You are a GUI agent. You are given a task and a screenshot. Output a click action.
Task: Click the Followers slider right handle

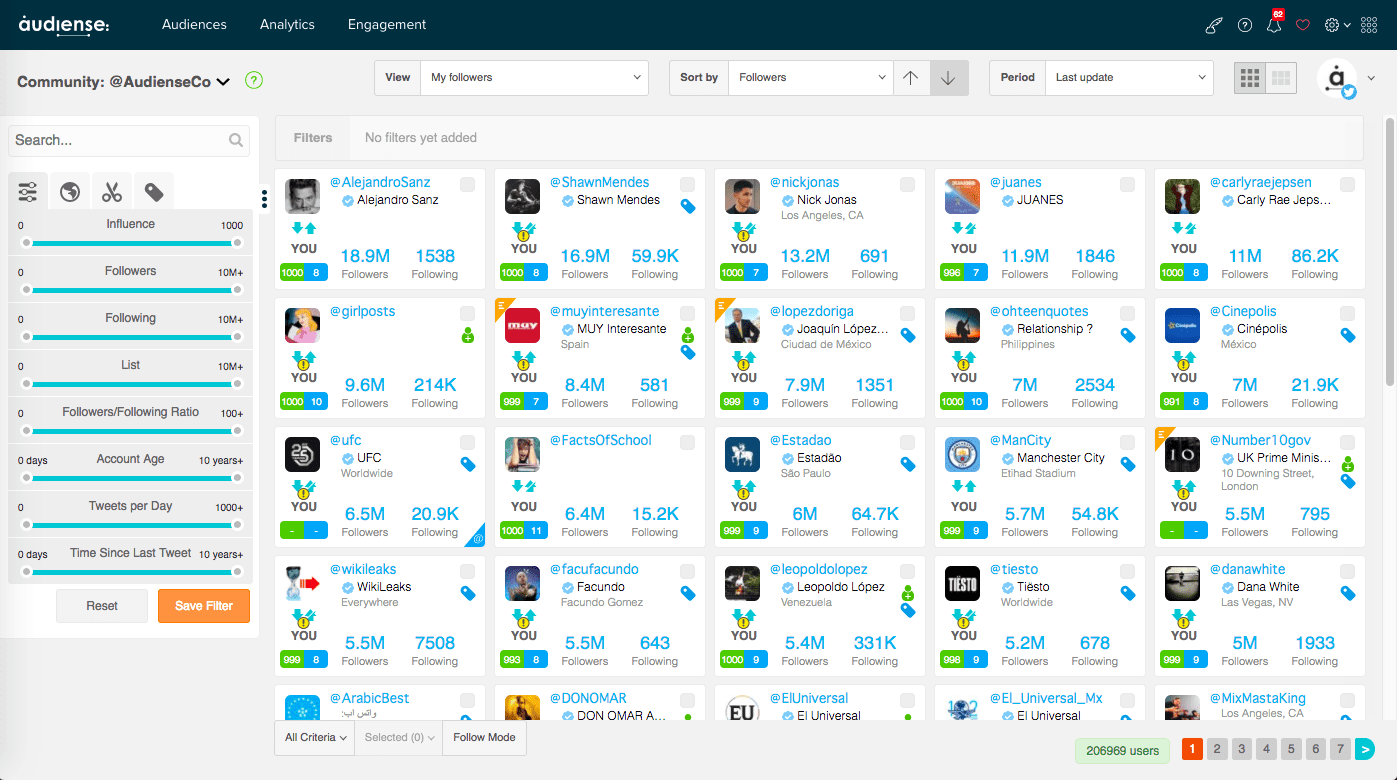point(237,290)
